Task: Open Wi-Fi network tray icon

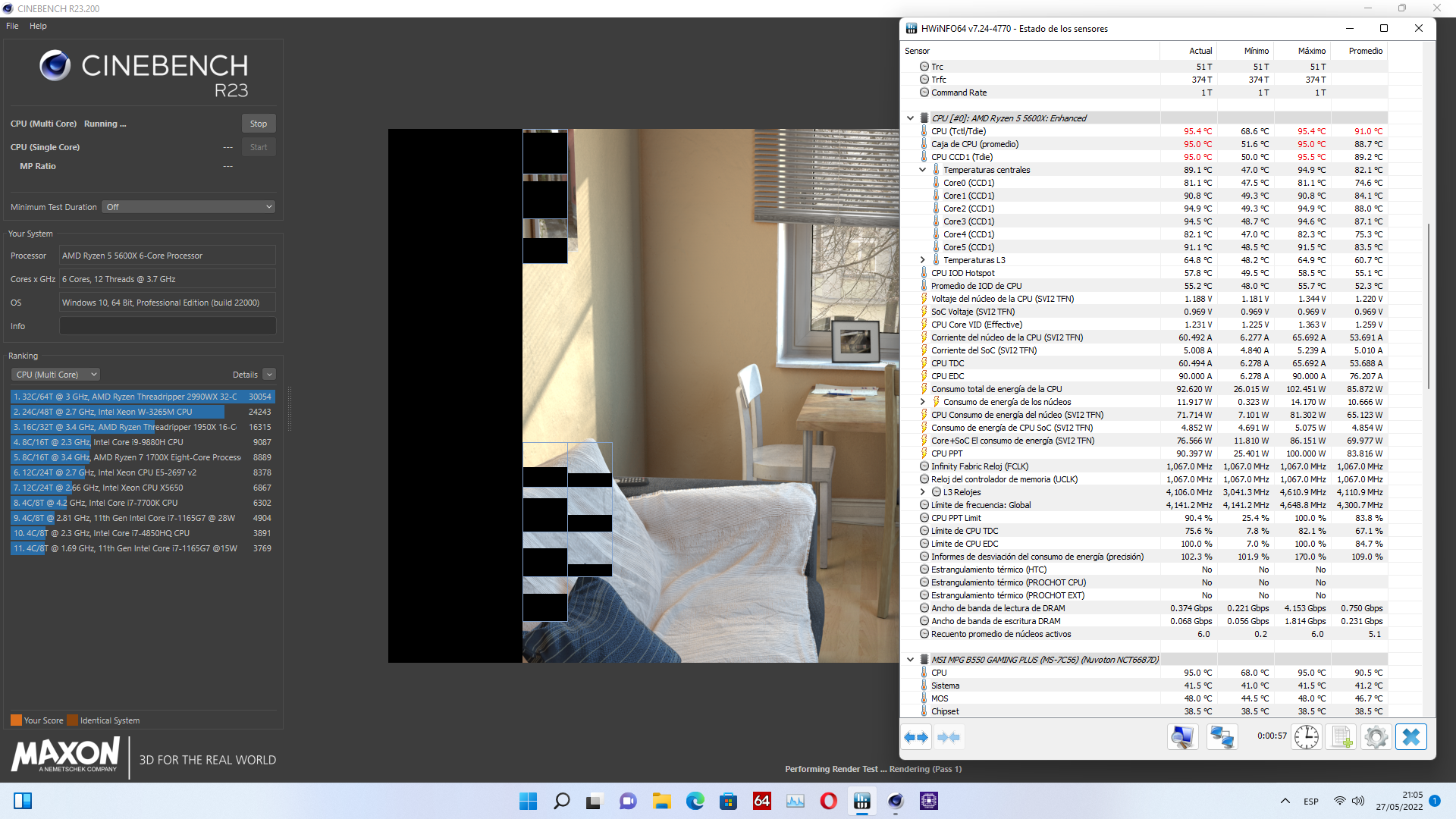Action: click(1339, 801)
